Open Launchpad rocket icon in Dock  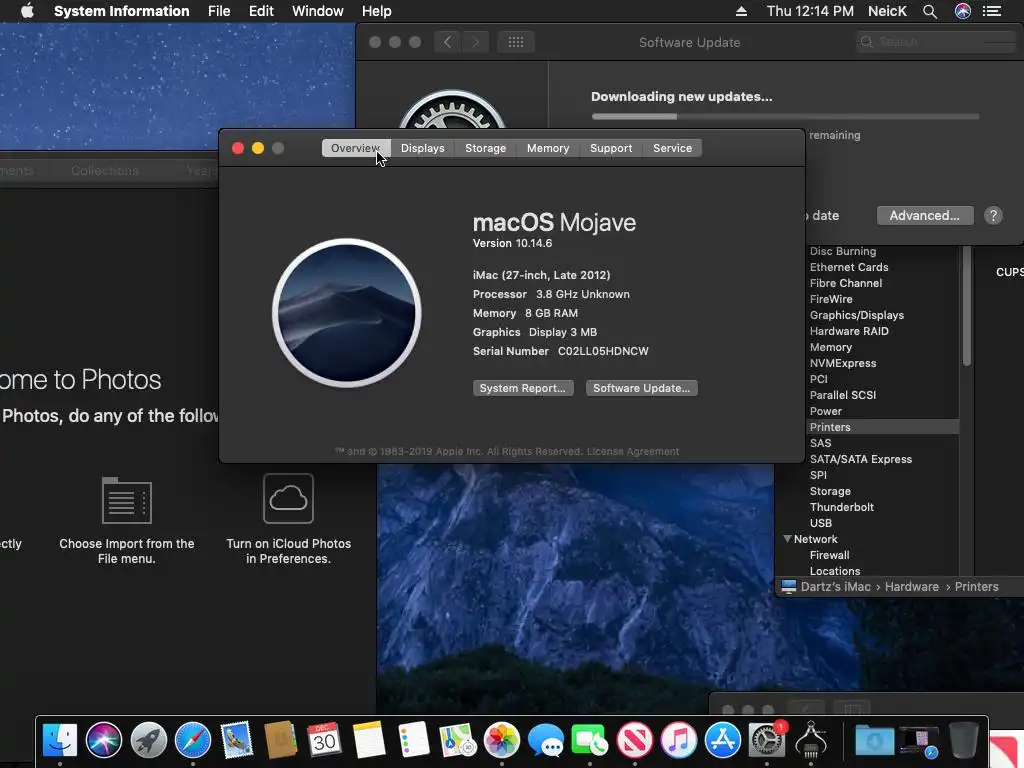click(x=148, y=740)
